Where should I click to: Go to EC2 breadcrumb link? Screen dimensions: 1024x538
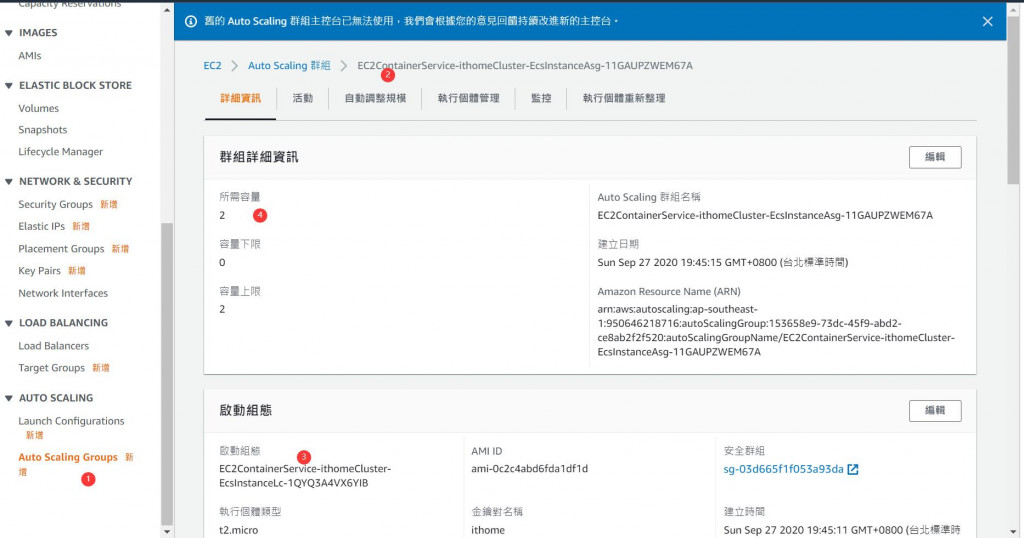[x=212, y=65]
